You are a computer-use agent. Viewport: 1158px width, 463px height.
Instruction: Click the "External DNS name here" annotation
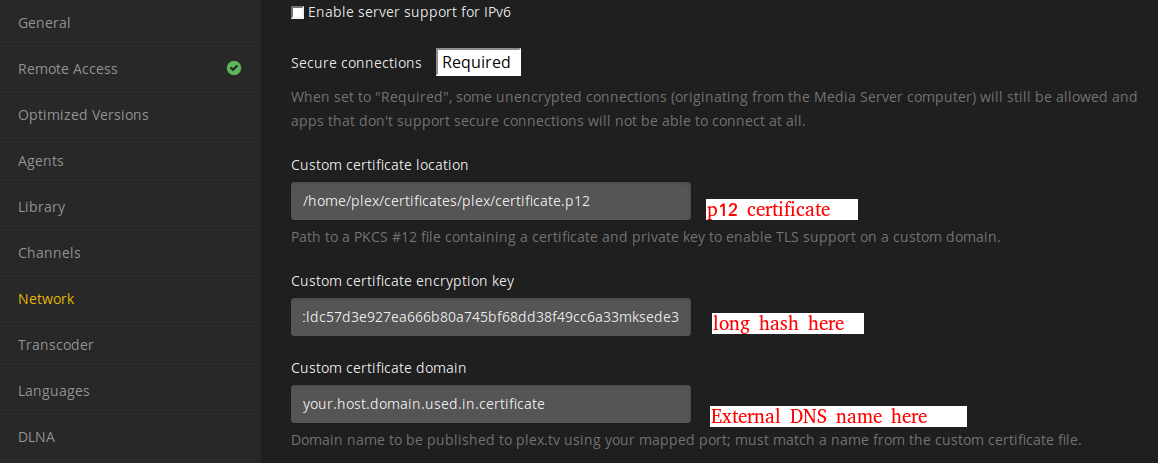(819, 417)
